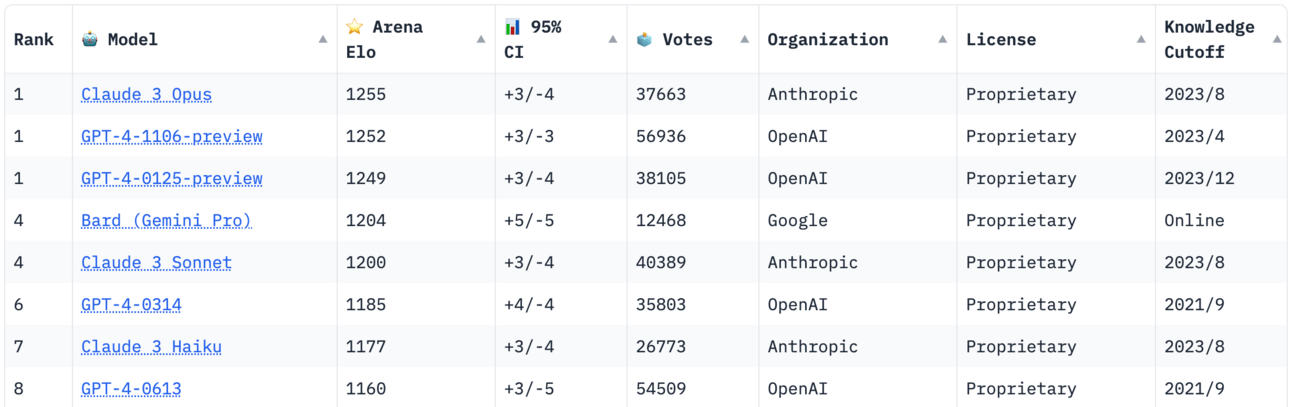This screenshot has height=407, width=1292.
Task: Open the GPT-4-0314 model link
Action: click(x=131, y=305)
